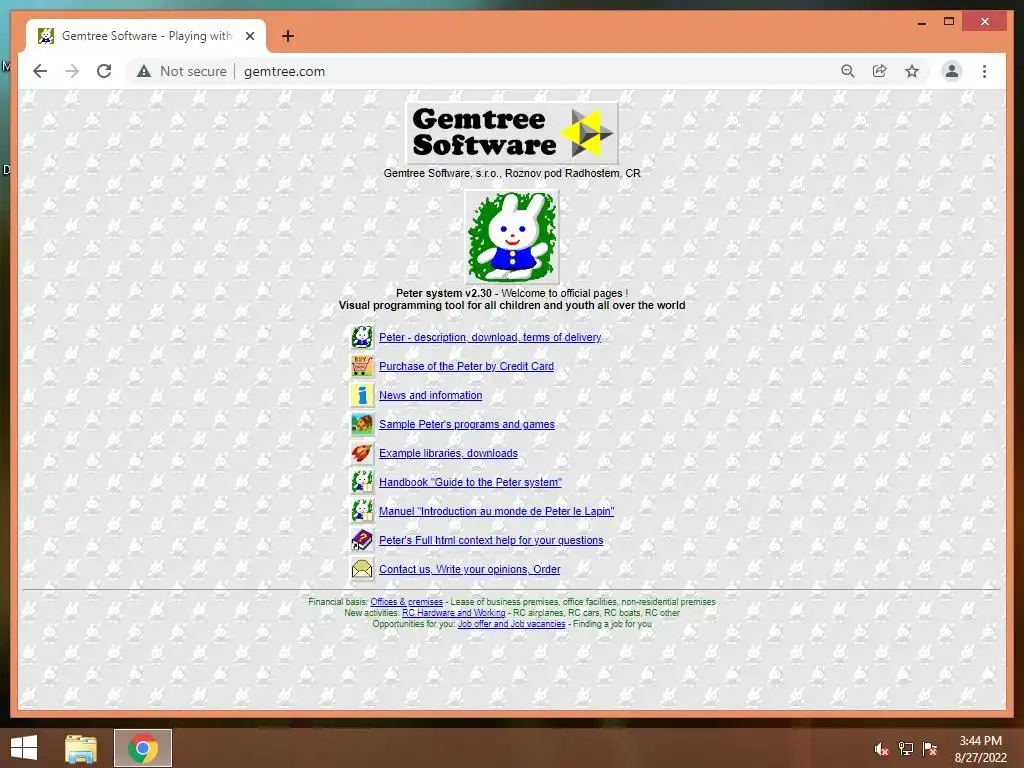Click the question mark book help icon
Image resolution: width=1024 pixels, height=768 pixels.
pos(362,540)
